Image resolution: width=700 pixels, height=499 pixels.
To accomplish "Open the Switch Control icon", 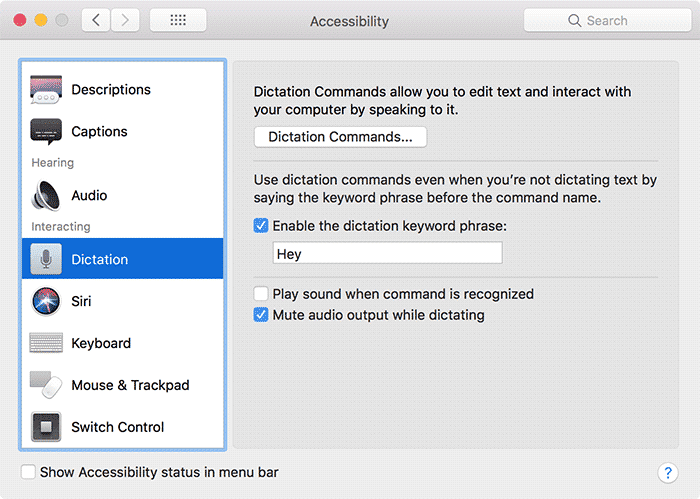I will (x=46, y=427).
